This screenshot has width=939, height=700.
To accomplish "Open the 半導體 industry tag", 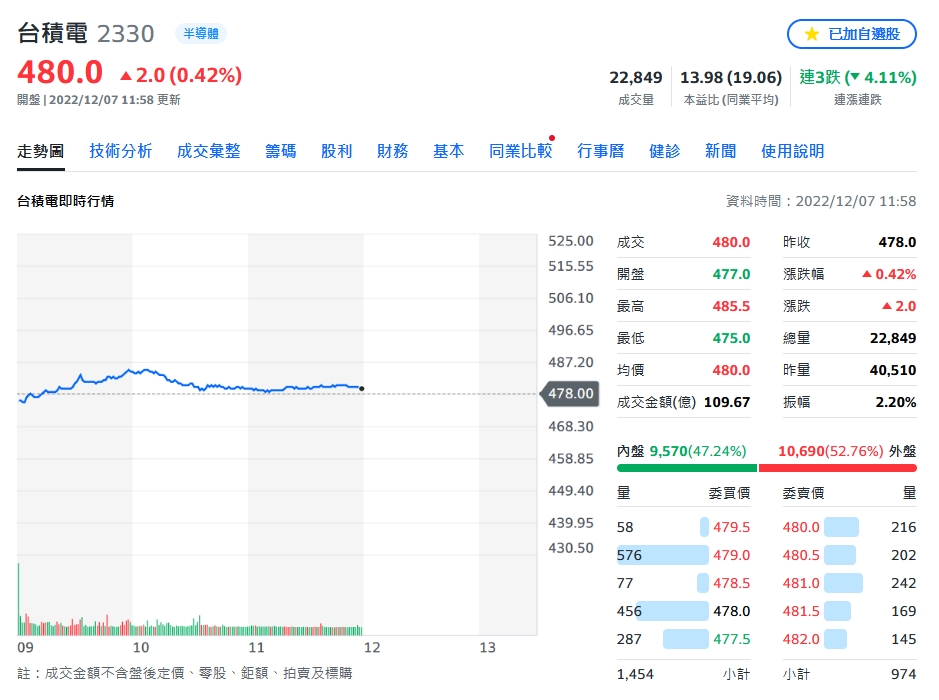I will point(201,34).
